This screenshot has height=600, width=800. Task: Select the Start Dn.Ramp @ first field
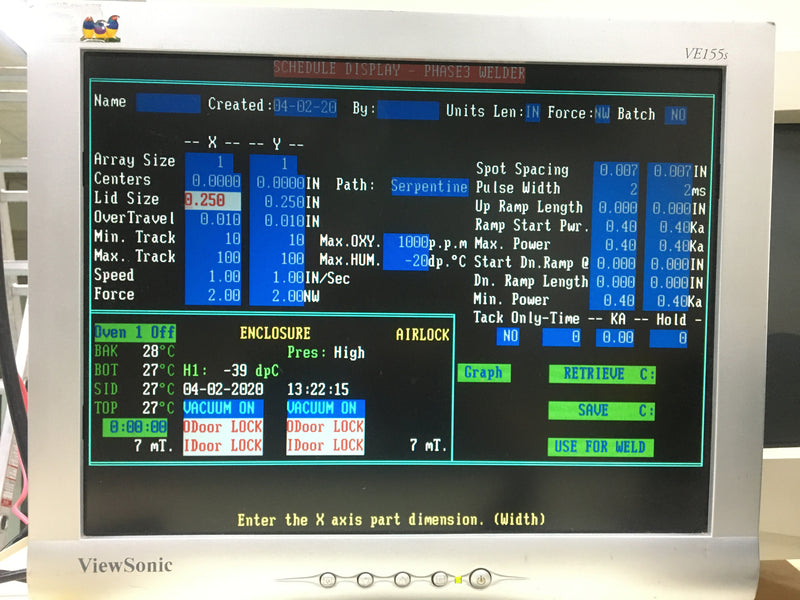pyautogui.click(x=614, y=263)
